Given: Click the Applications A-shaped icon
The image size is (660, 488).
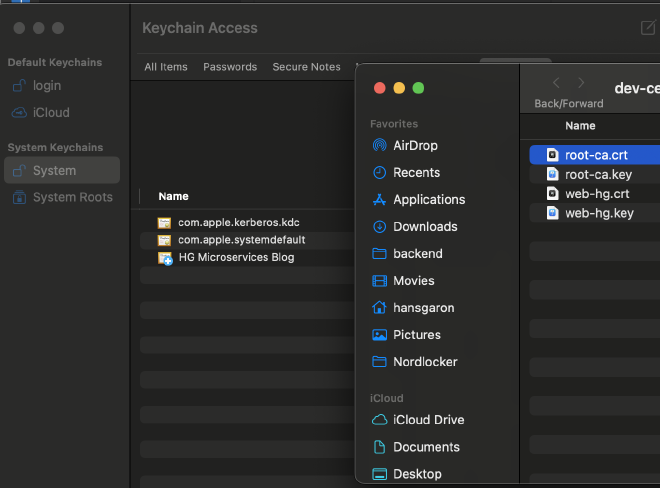Looking at the screenshot, I should point(379,200).
